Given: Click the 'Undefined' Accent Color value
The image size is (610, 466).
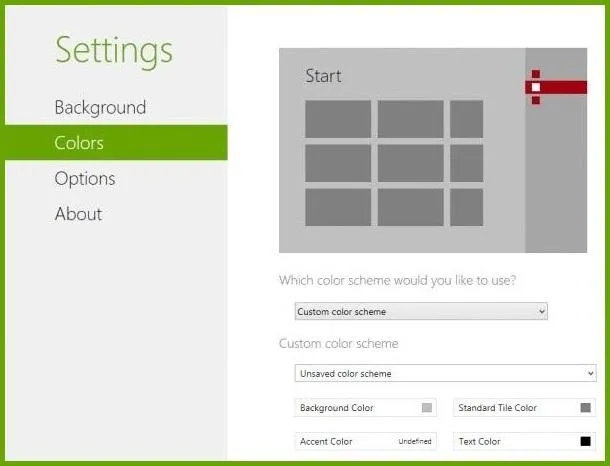Looking at the screenshot, I should (415, 441).
